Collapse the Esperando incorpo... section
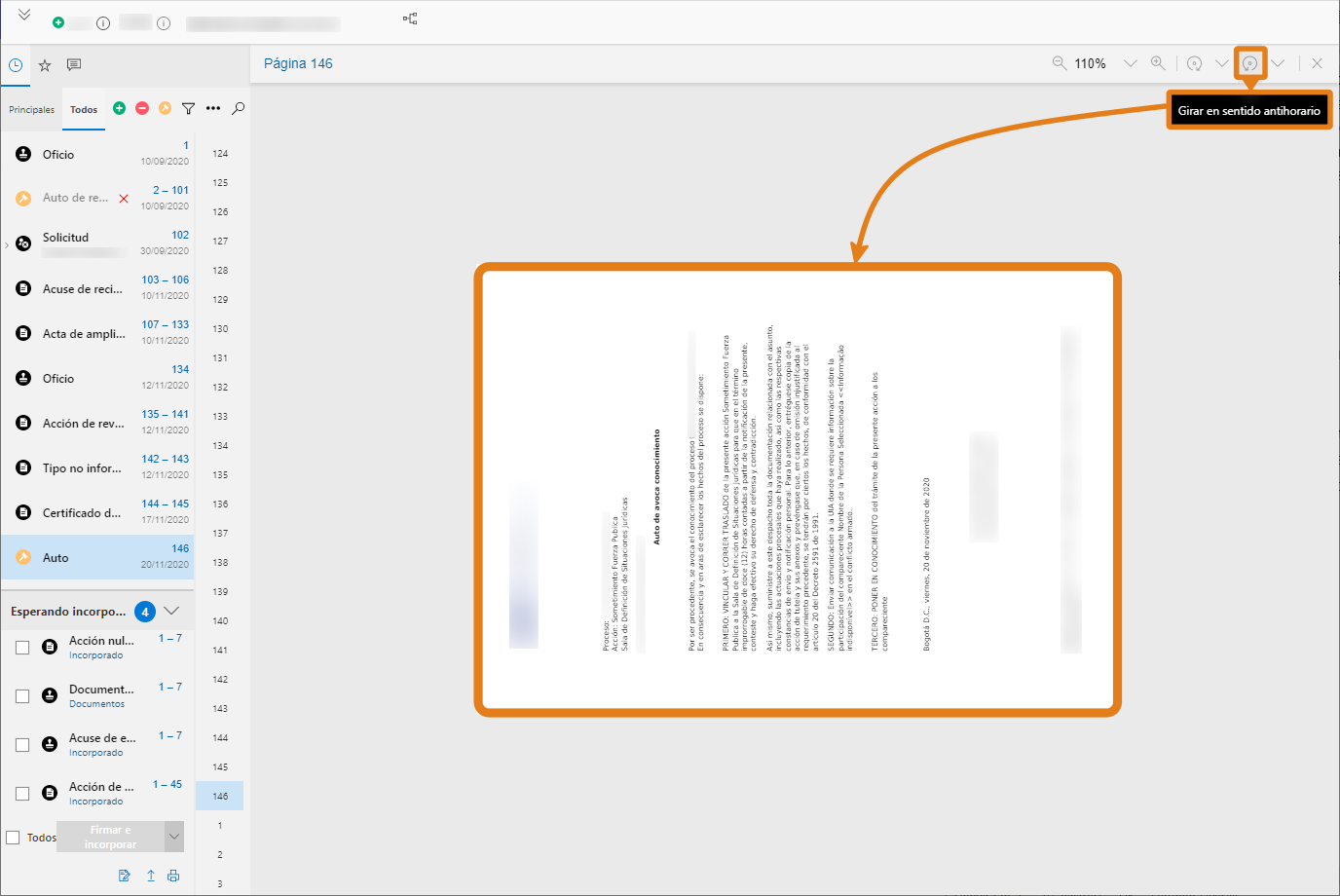Screen dimensions: 1340x896 [x=171, y=611]
